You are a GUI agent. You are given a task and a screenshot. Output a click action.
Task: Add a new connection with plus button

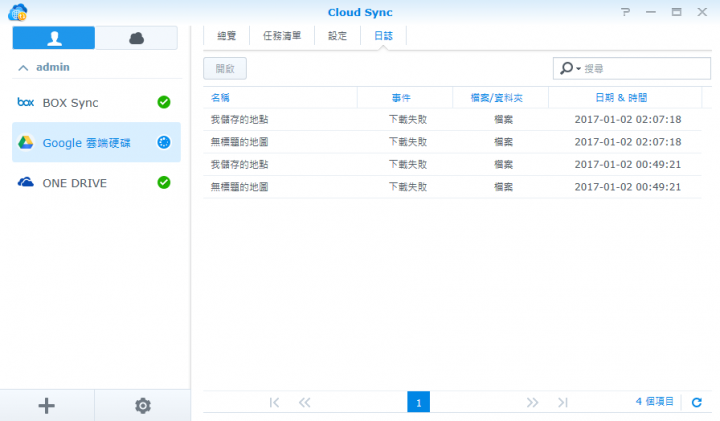pyautogui.click(x=46, y=405)
